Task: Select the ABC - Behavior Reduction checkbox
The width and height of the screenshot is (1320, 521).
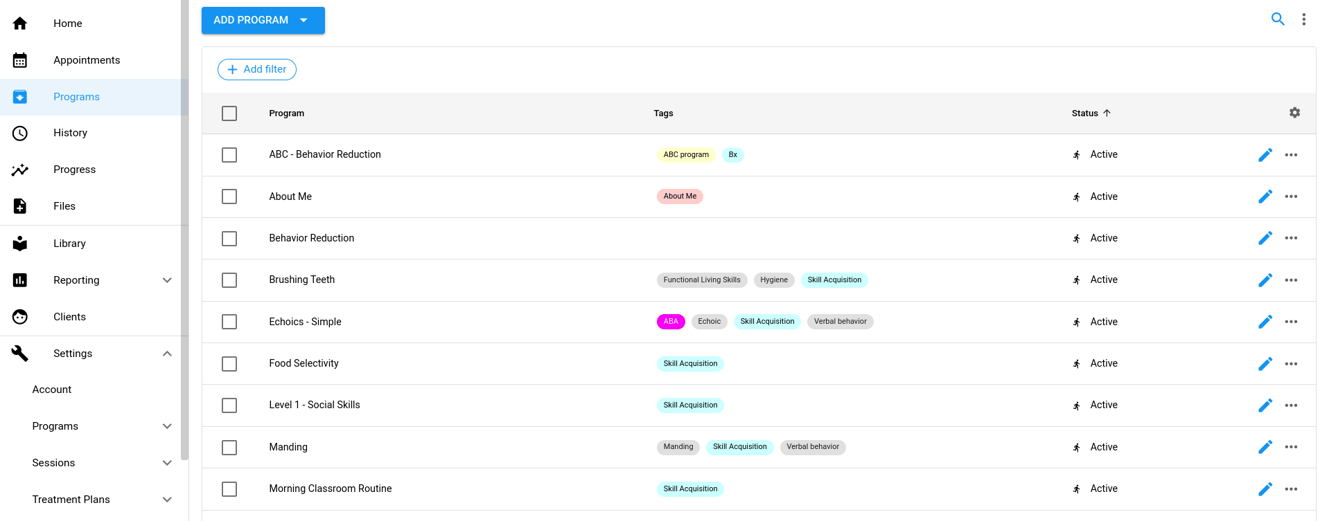Action: (229, 155)
